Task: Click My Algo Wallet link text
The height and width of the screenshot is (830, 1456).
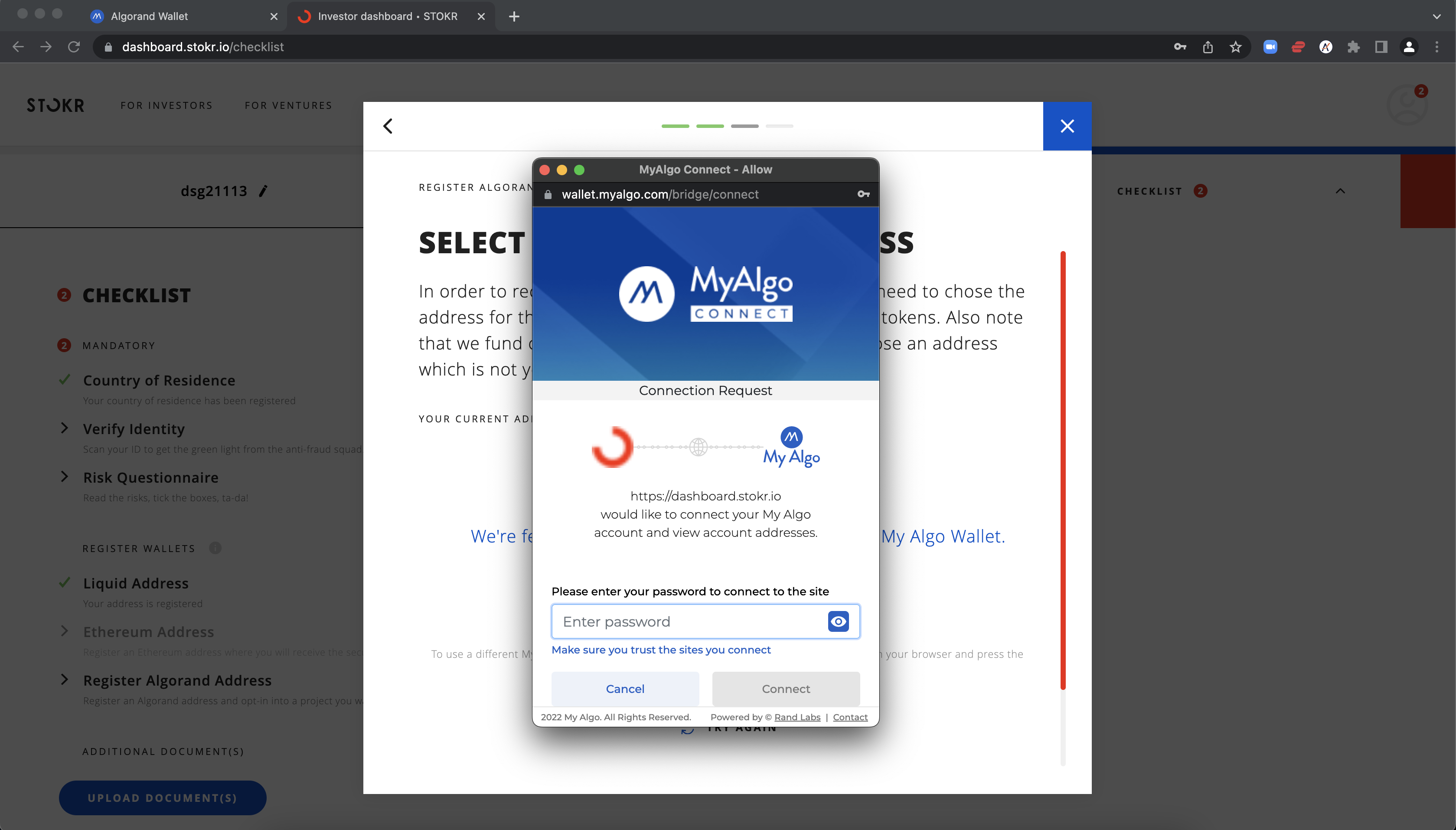Action: click(x=943, y=536)
